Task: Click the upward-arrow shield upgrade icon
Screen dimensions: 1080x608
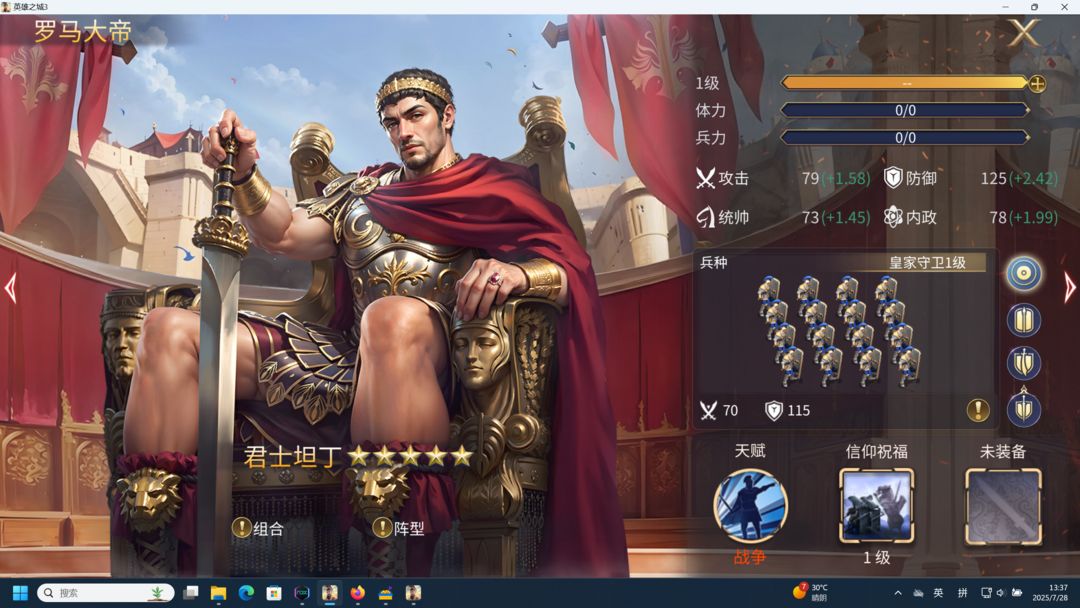Action: (x=1024, y=408)
